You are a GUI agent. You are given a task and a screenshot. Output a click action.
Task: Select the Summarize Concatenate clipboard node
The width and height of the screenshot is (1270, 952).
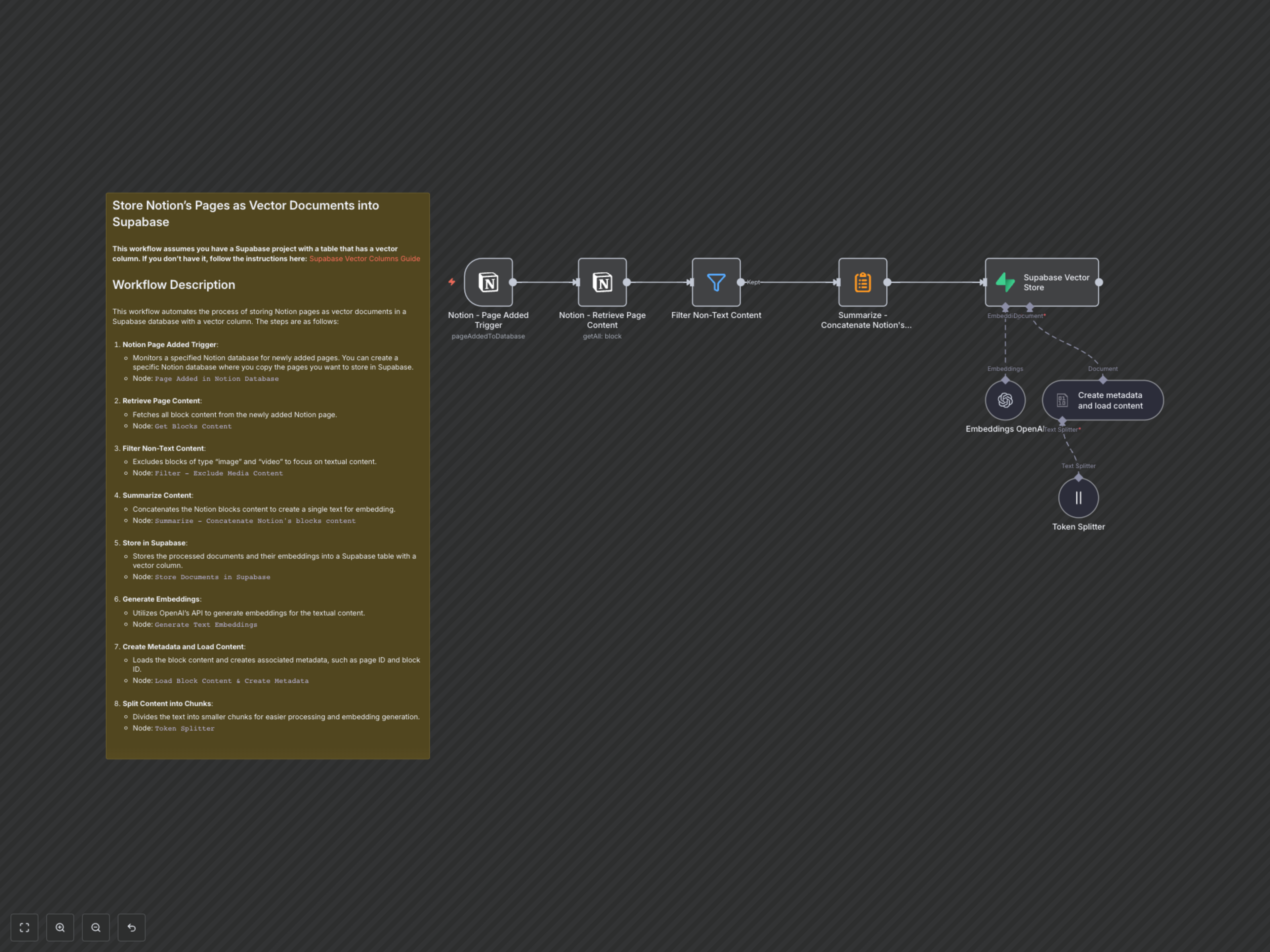(x=862, y=282)
